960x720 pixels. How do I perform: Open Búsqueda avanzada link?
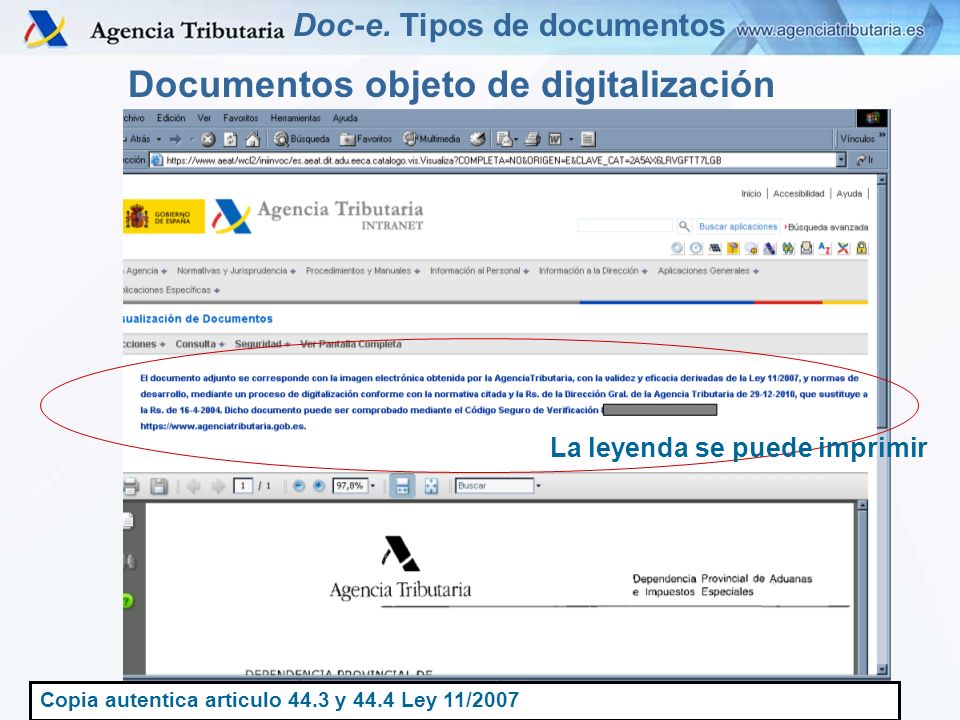[827, 227]
